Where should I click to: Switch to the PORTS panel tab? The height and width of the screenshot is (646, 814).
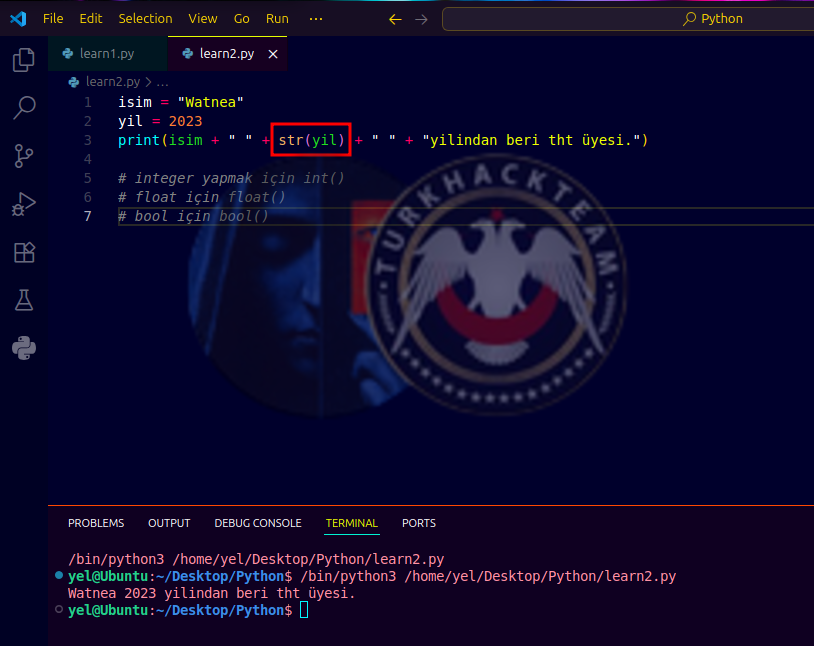click(419, 523)
